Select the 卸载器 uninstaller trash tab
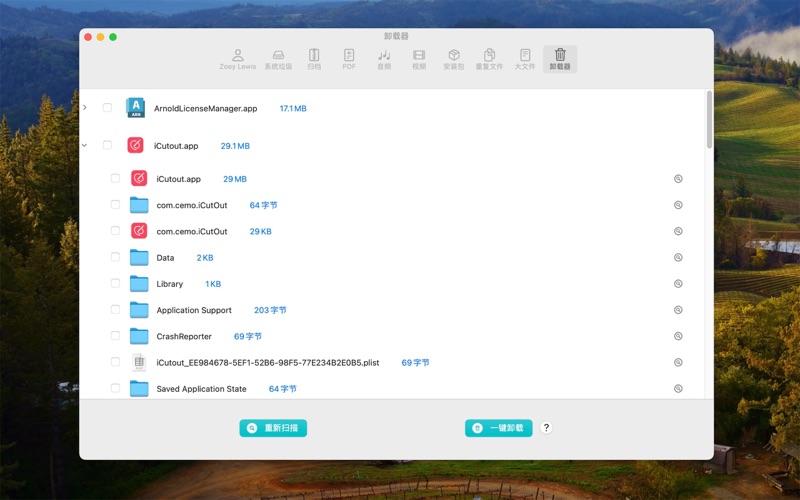 click(560, 59)
